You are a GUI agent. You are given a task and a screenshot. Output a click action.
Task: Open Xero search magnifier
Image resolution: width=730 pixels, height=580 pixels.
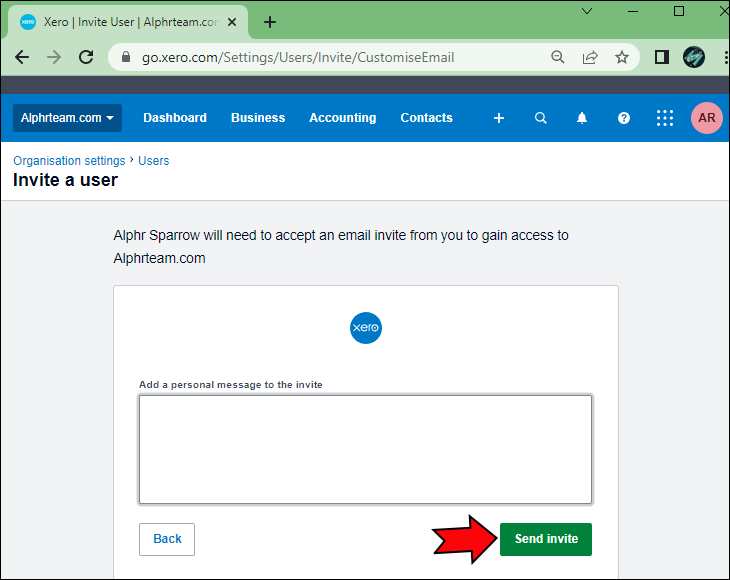click(x=541, y=118)
